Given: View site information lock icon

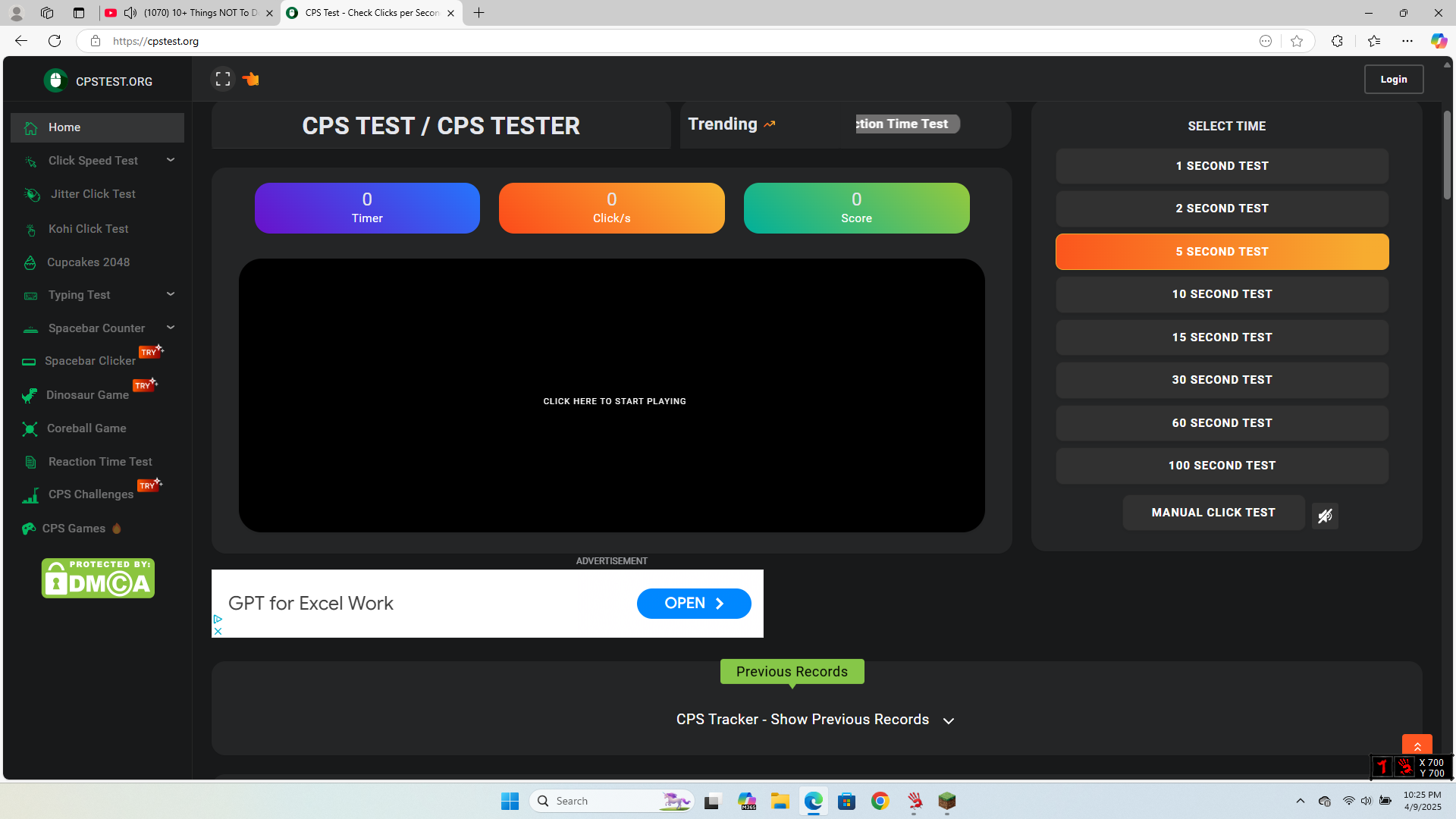Looking at the screenshot, I should coord(96,41).
